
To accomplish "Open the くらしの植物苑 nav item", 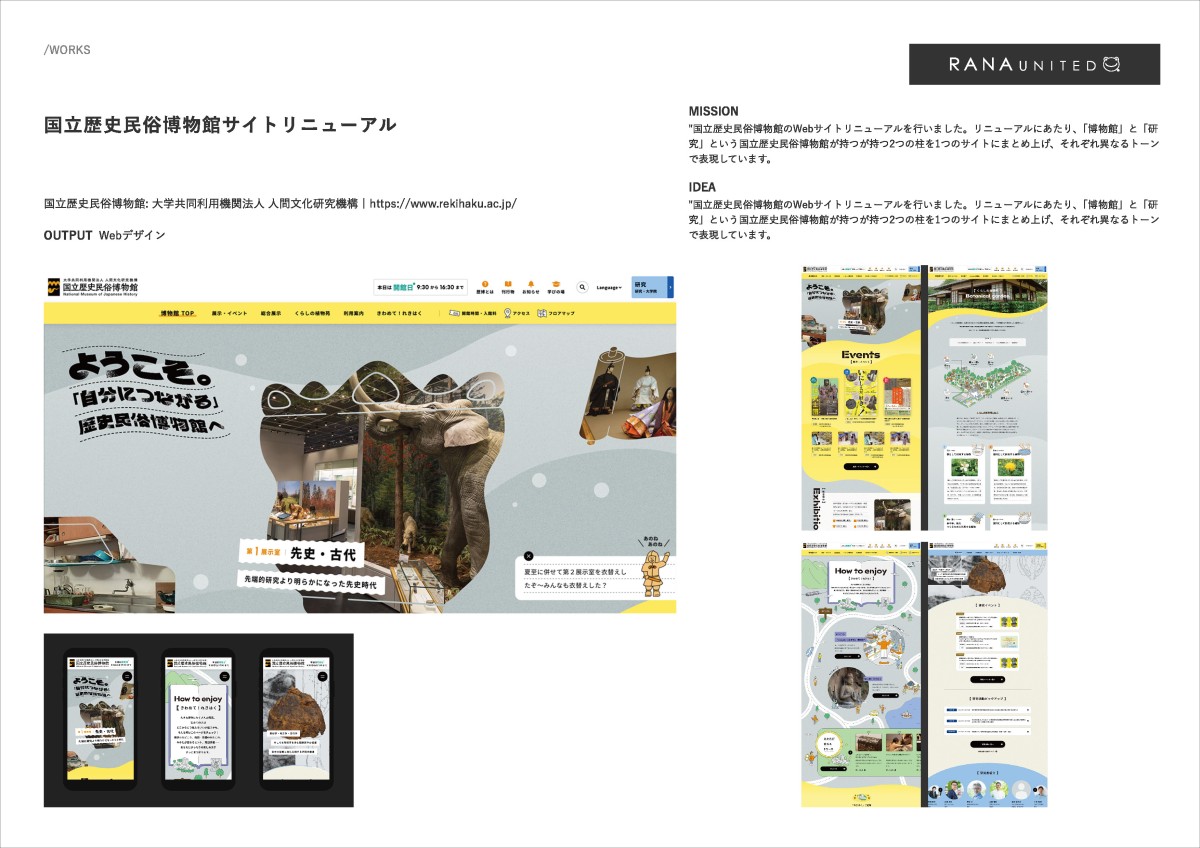I will pyautogui.click(x=312, y=314).
